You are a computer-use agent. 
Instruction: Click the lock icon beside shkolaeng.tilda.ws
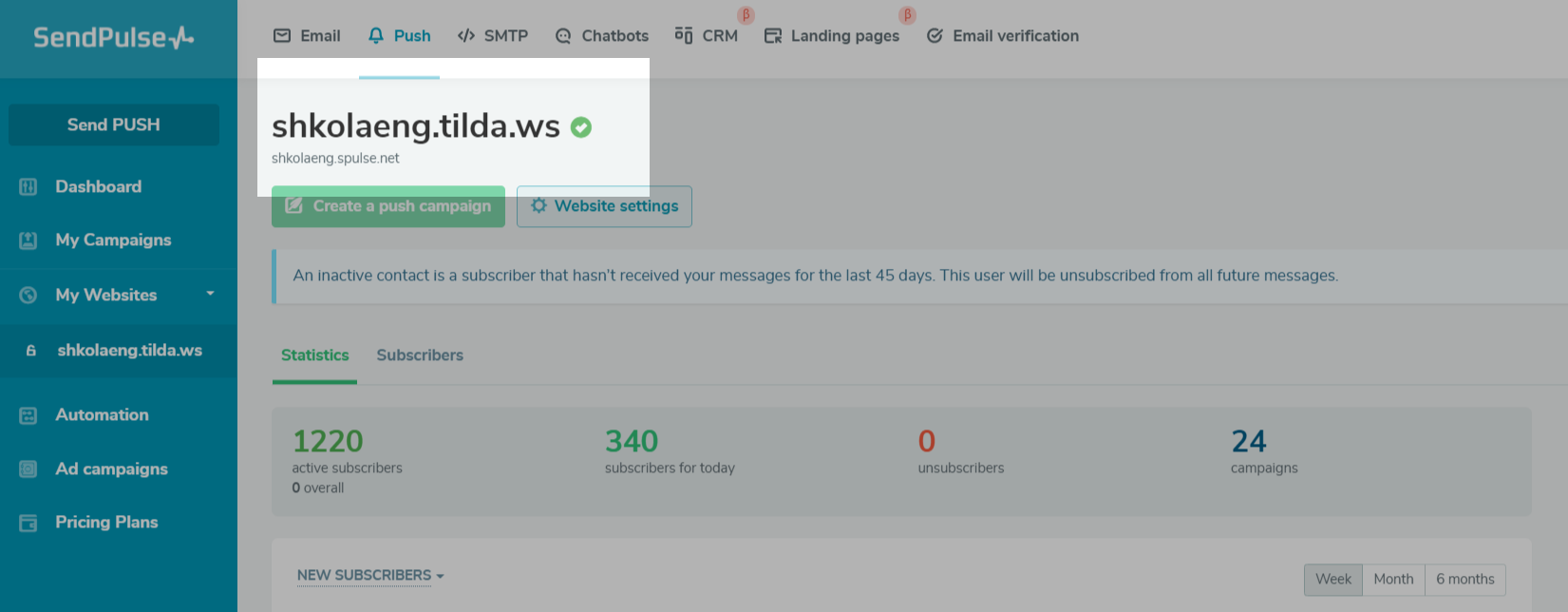31,351
